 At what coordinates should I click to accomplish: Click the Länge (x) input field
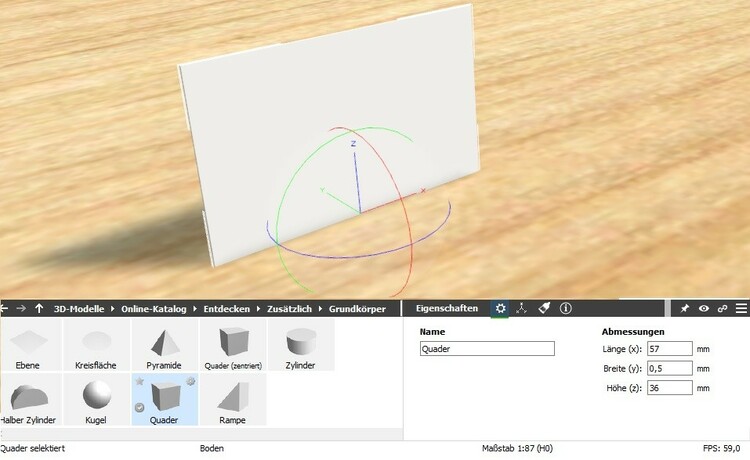coord(670,349)
